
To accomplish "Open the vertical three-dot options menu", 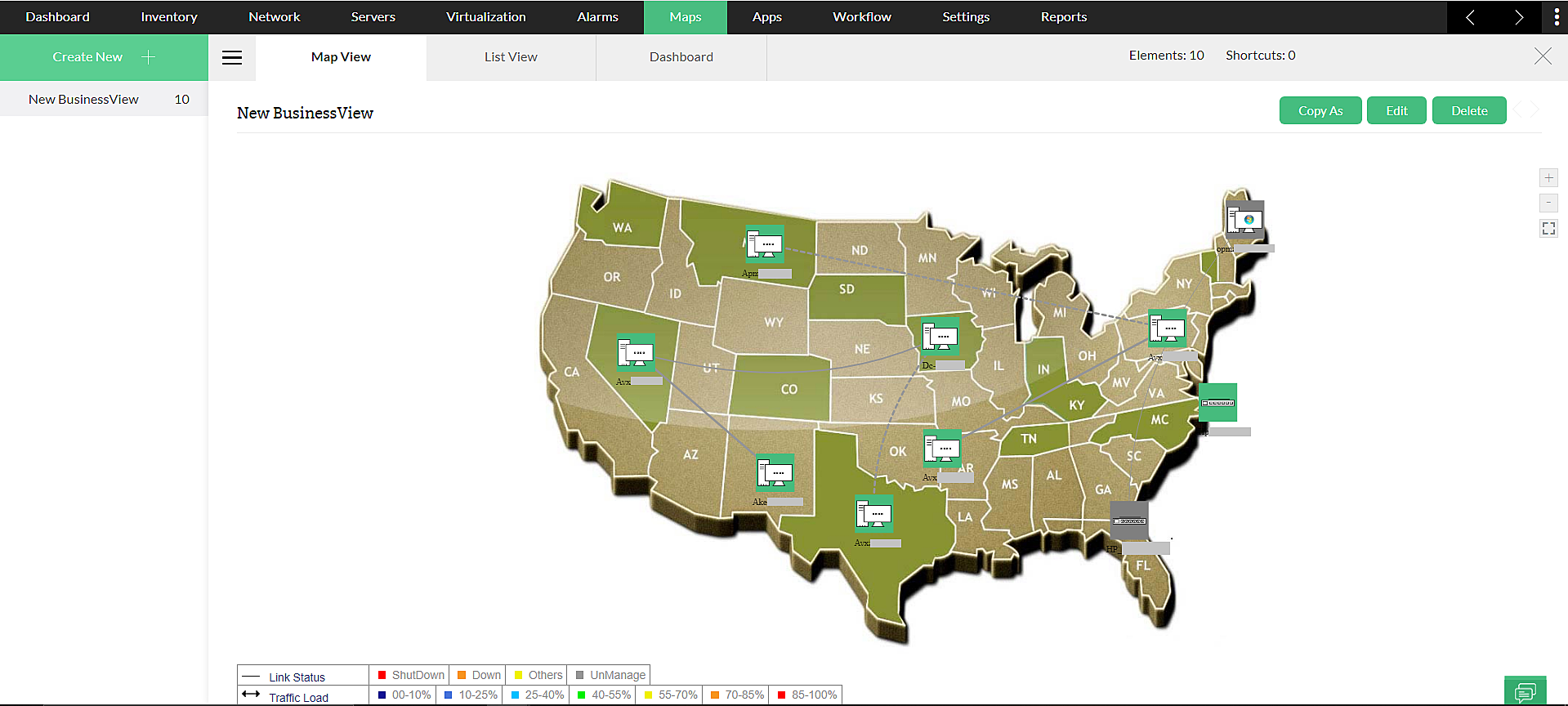I will [x=1556, y=17].
